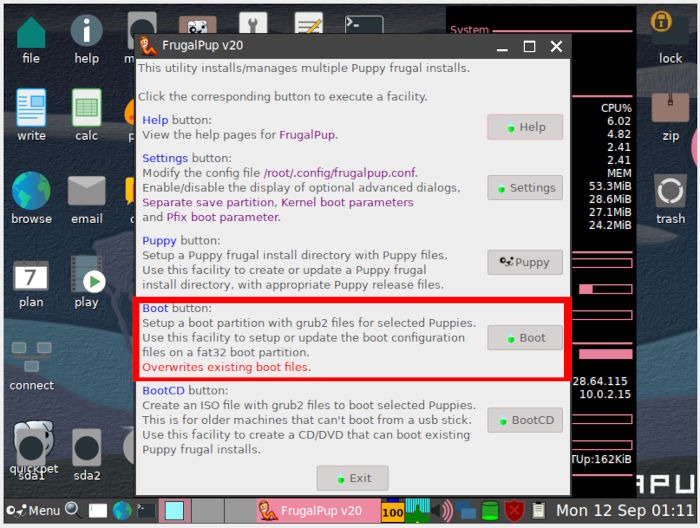This screenshot has width=700, height=528.
Task: Click the red firewall shield tray icon
Action: (x=514, y=511)
